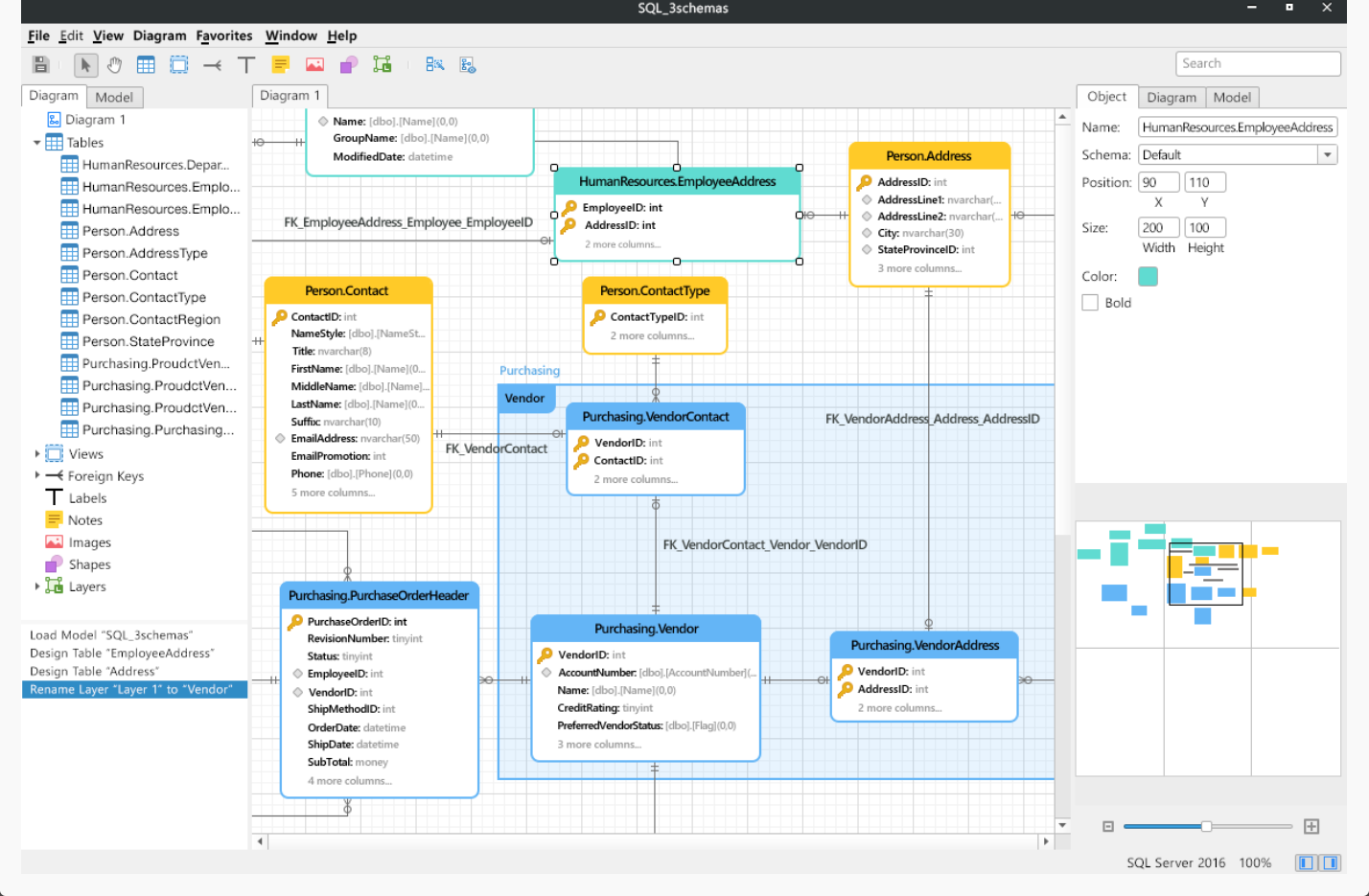1369x896 pixels.
Task: Select the image insert tool
Action: point(314,65)
